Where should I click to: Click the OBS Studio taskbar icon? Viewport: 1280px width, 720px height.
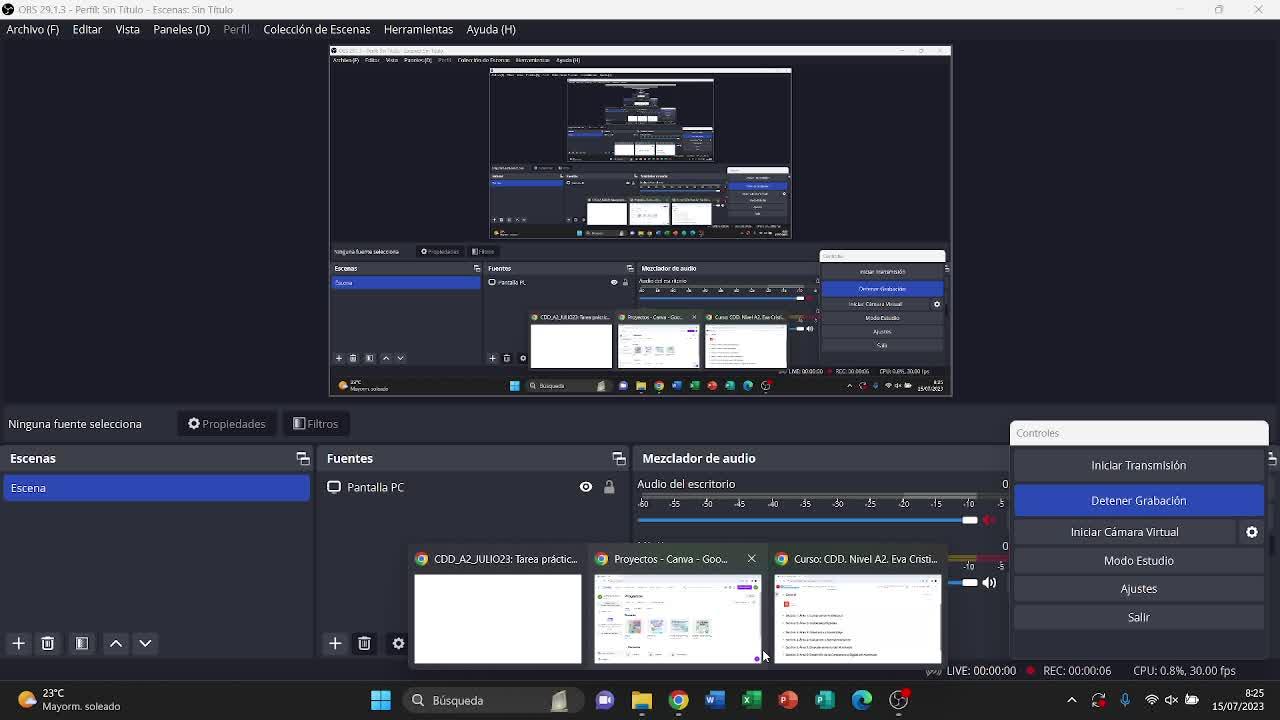coord(899,700)
